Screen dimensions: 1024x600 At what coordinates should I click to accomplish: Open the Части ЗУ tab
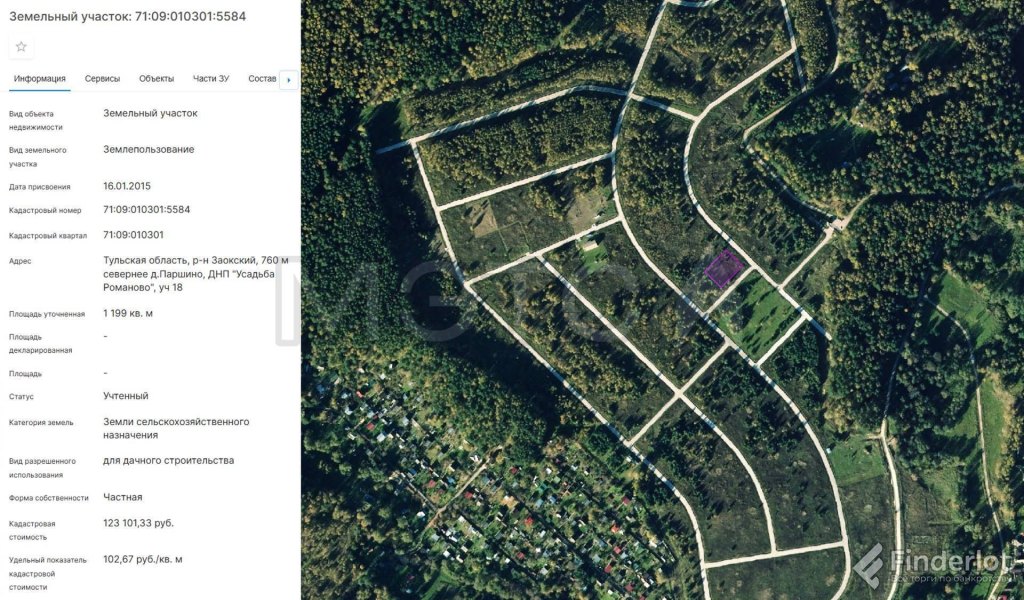coord(211,79)
